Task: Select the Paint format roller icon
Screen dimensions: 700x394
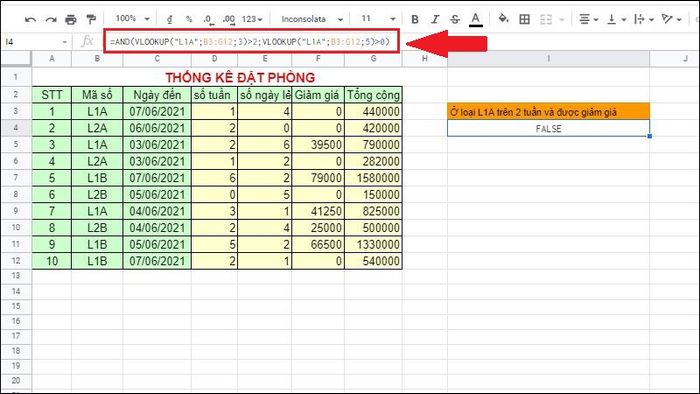Action: point(91,19)
